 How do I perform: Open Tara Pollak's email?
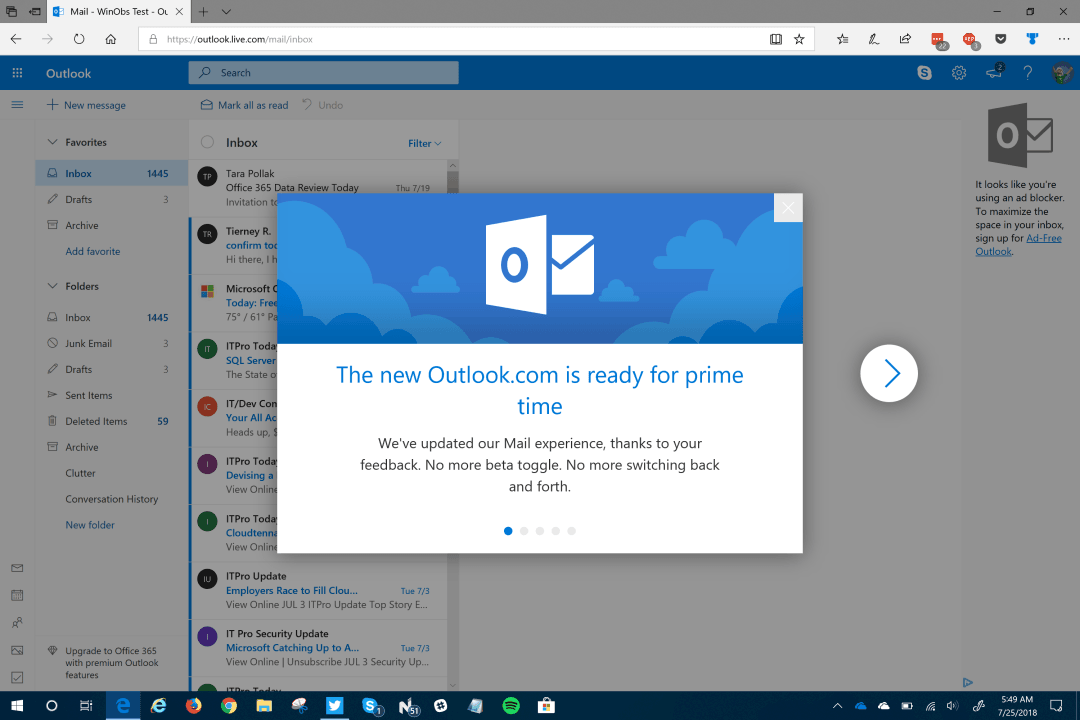coord(318,187)
